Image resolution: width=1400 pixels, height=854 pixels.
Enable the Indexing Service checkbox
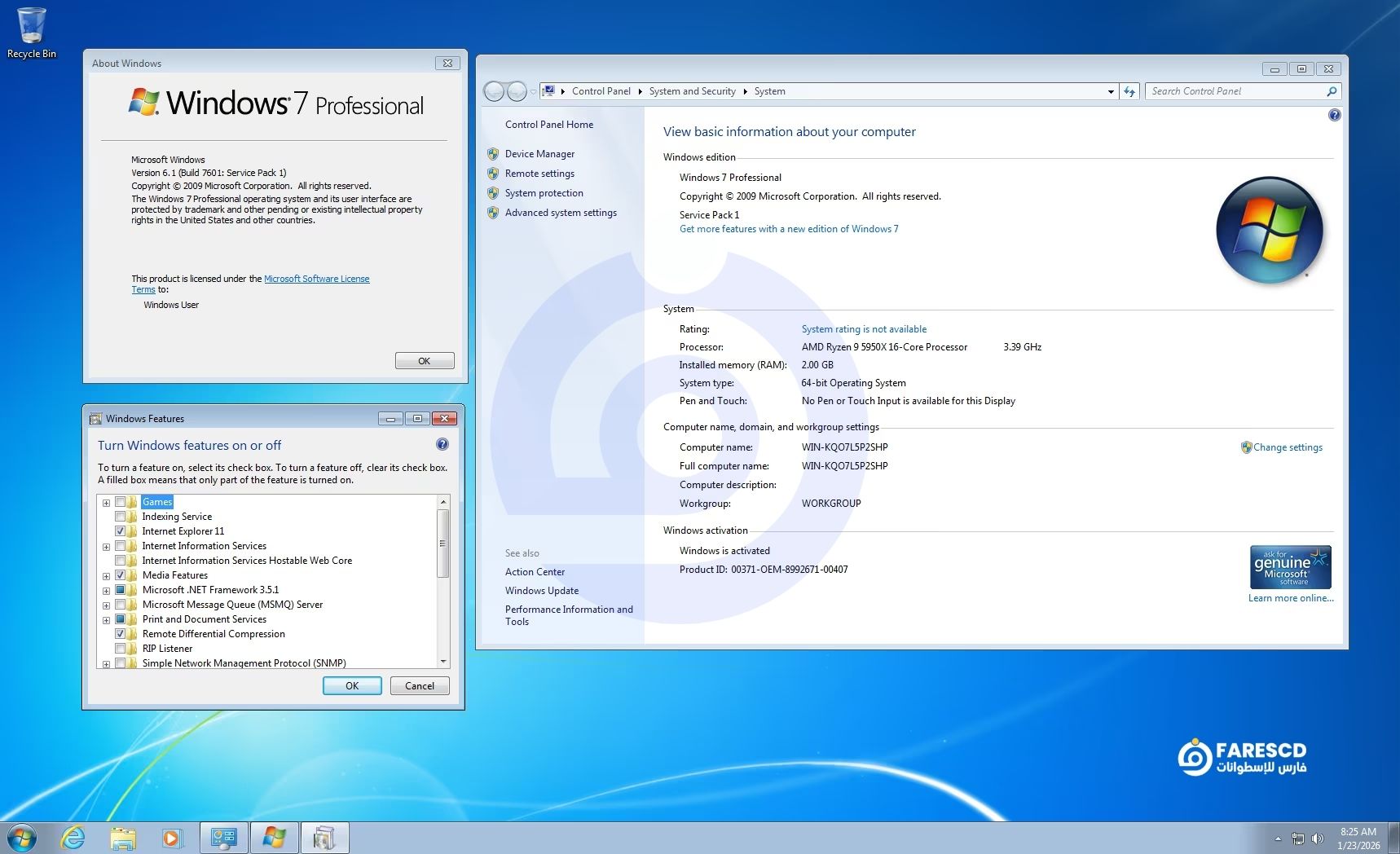[121, 517]
